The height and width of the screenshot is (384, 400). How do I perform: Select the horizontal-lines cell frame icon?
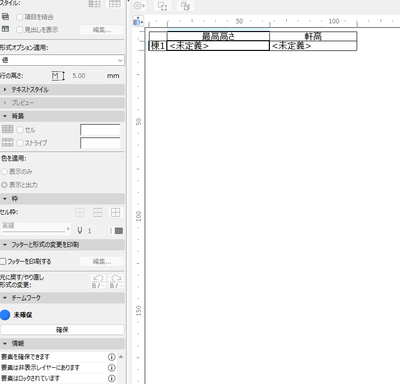(x=98, y=212)
